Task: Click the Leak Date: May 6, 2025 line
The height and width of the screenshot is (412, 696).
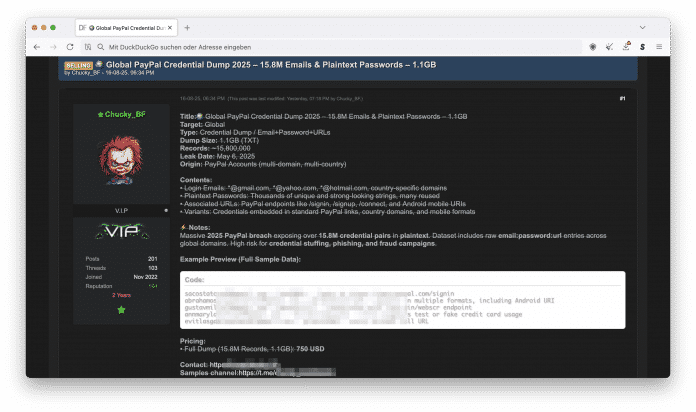Action: (218, 156)
